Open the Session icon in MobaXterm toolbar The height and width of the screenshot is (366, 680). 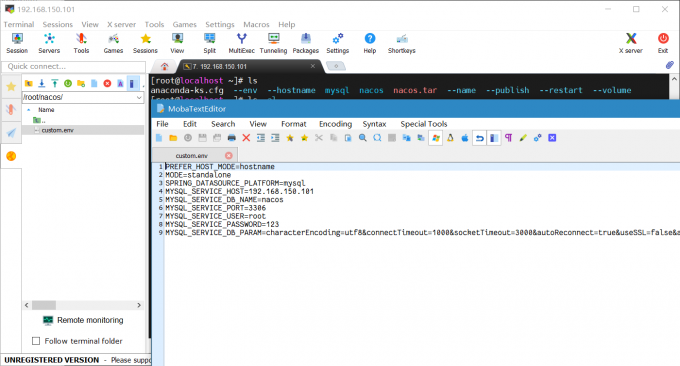[17, 43]
